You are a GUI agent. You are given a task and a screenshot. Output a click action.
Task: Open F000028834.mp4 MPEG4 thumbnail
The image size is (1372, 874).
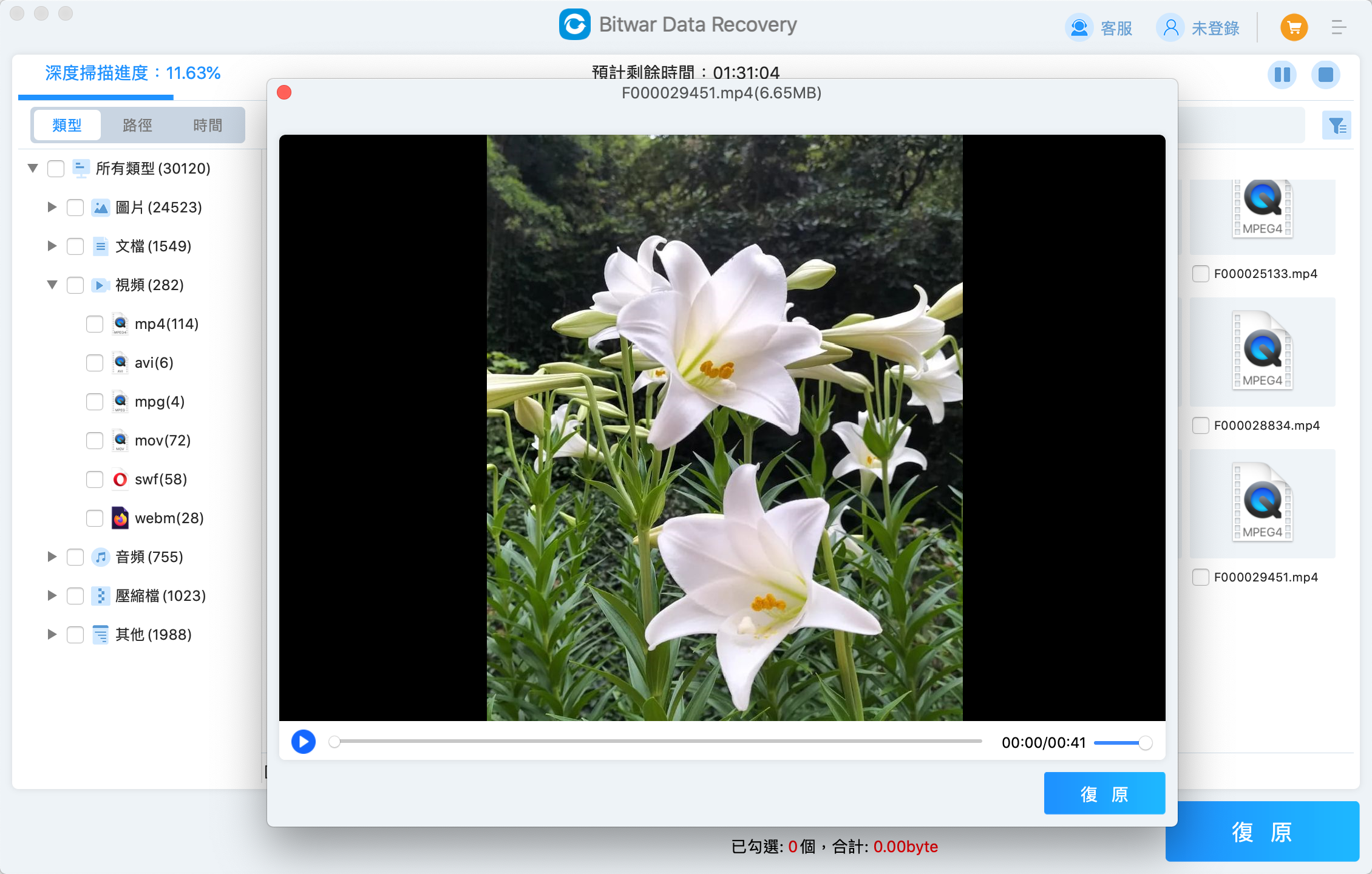tap(1263, 351)
